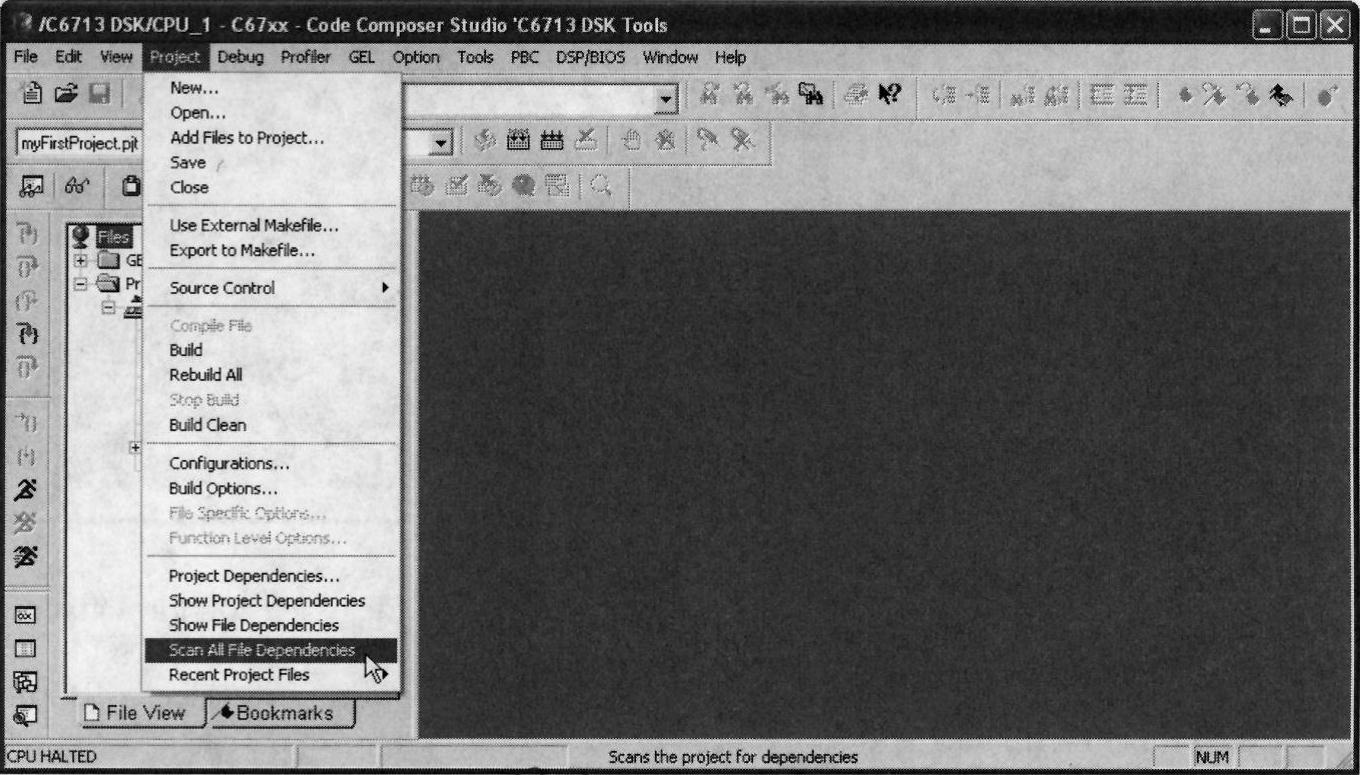Select Show File Dependencies
The image size is (1360, 775).
click(271, 625)
